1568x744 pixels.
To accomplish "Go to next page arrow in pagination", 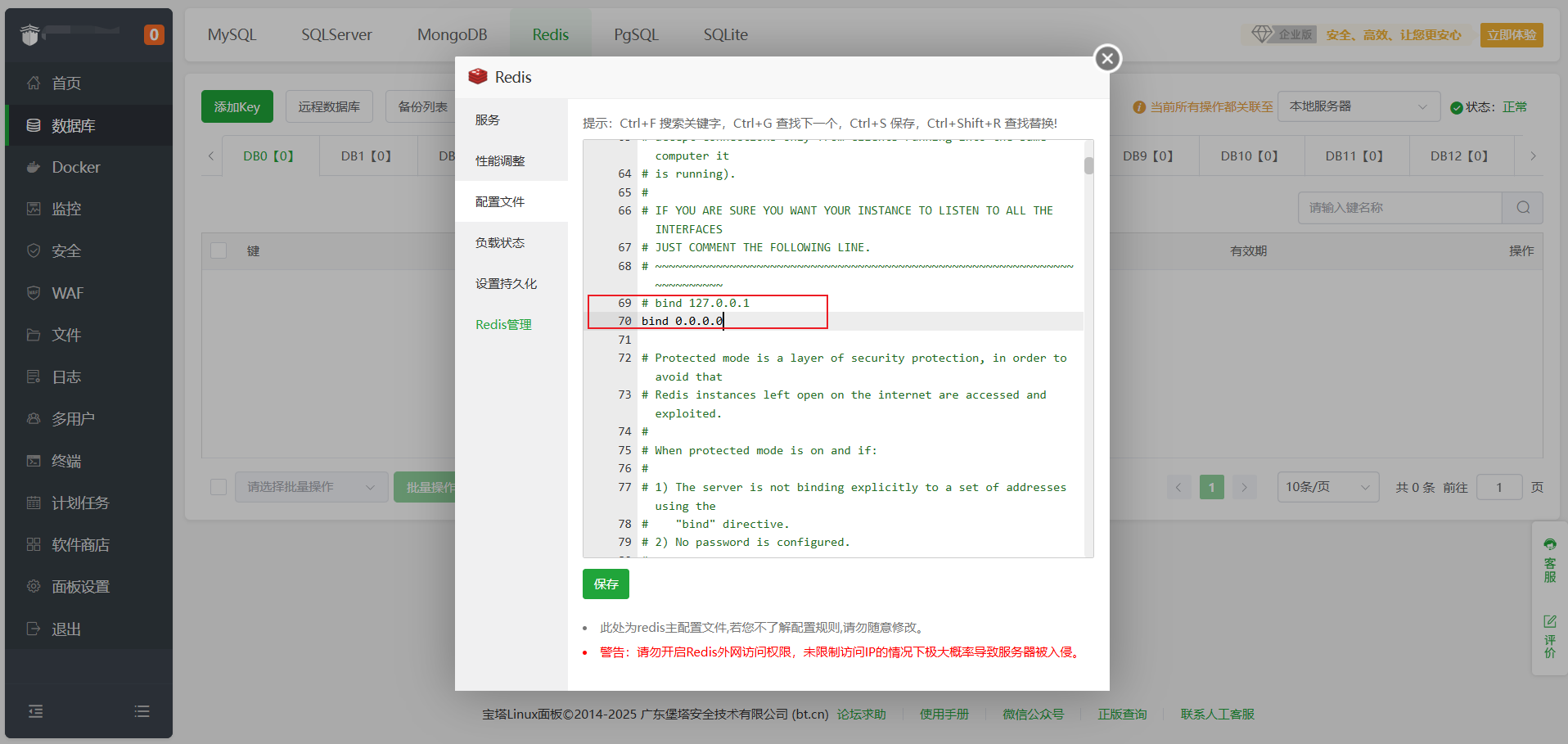I will pos(1244,487).
